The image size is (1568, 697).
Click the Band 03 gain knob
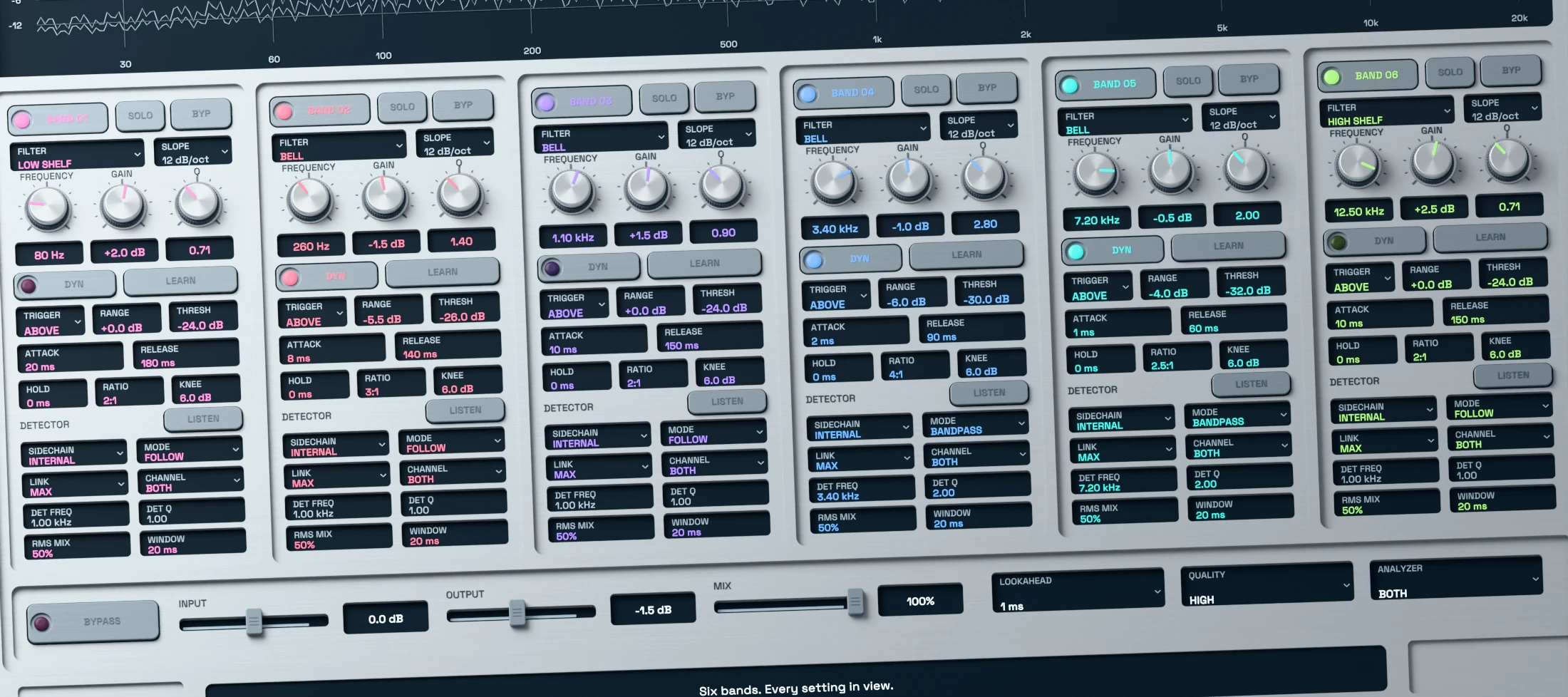point(647,187)
